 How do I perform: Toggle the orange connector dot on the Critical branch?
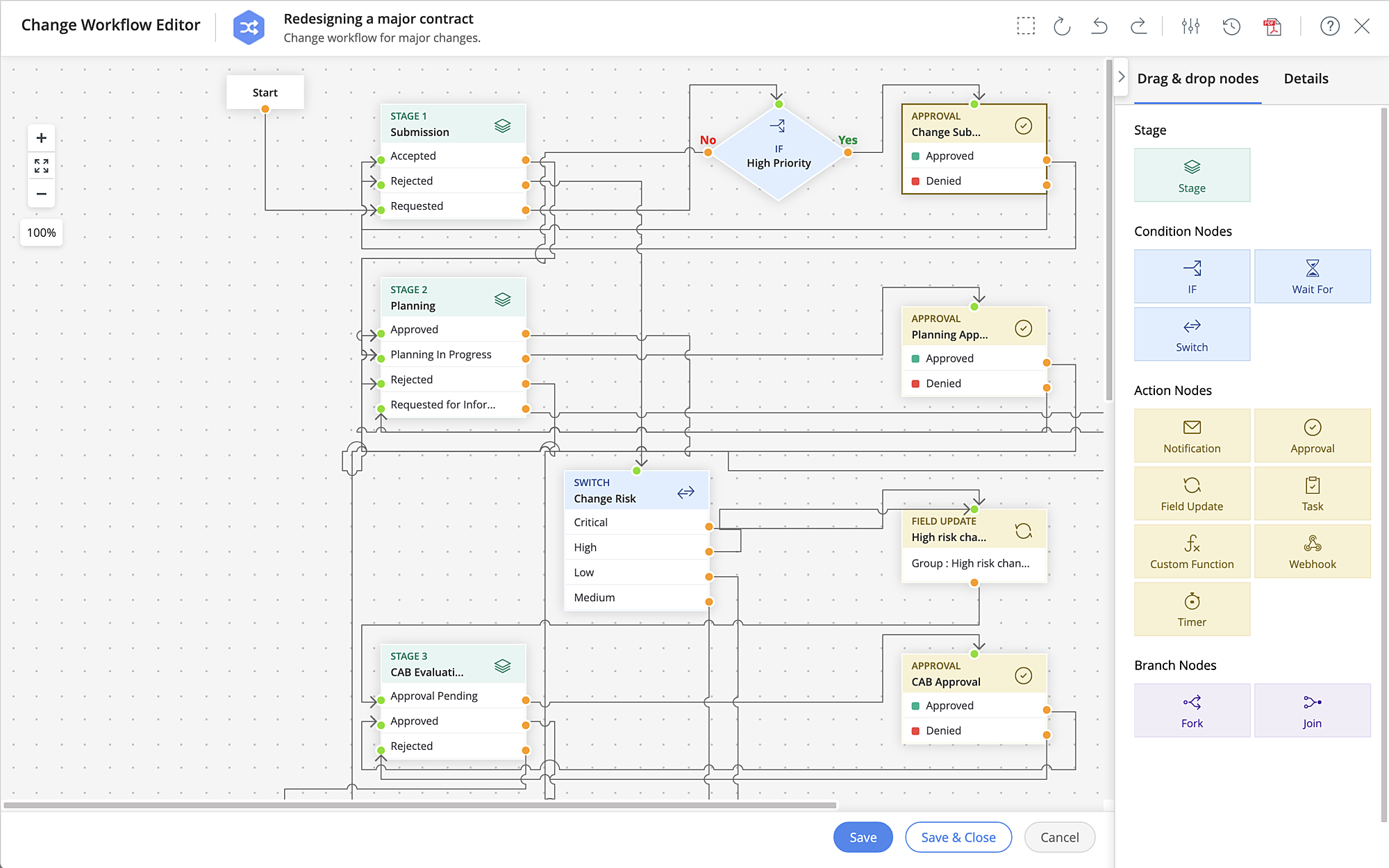click(708, 526)
